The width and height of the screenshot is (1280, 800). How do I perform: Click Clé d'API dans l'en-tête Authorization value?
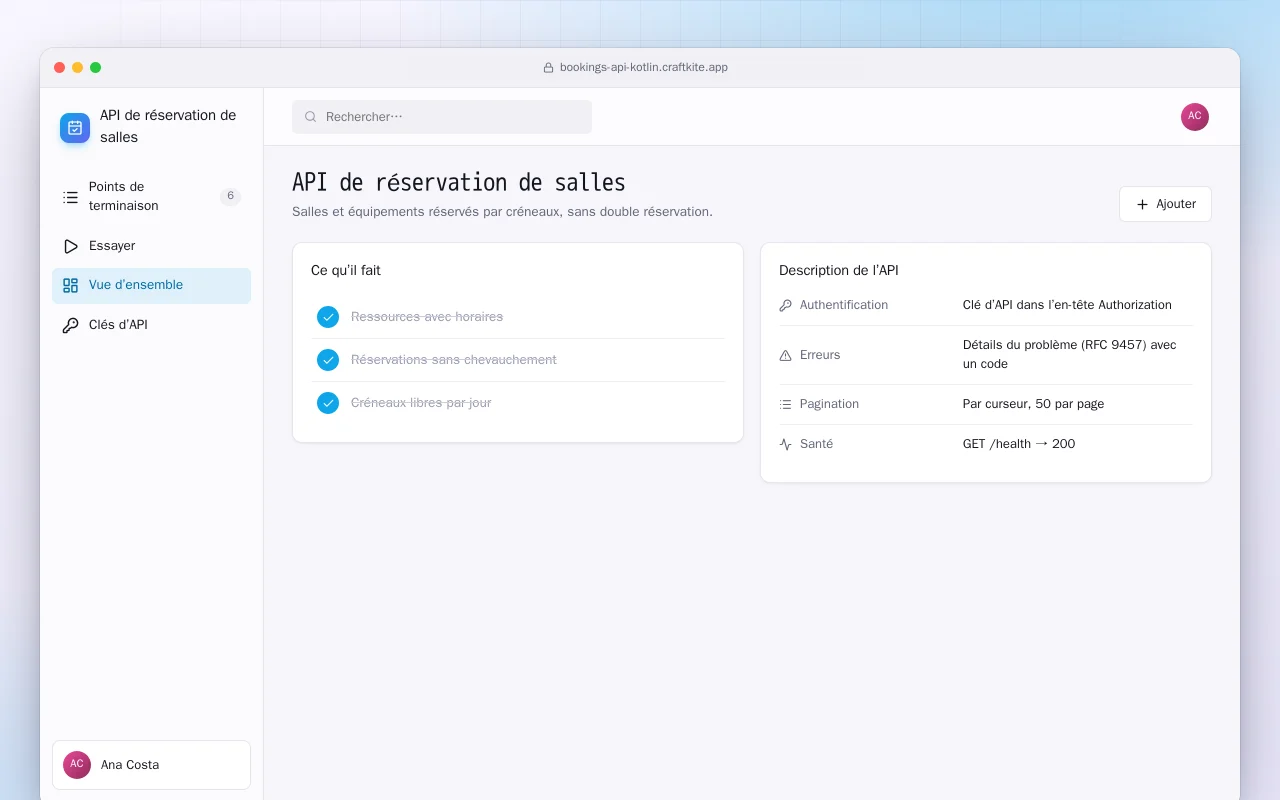pyautogui.click(x=1067, y=305)
